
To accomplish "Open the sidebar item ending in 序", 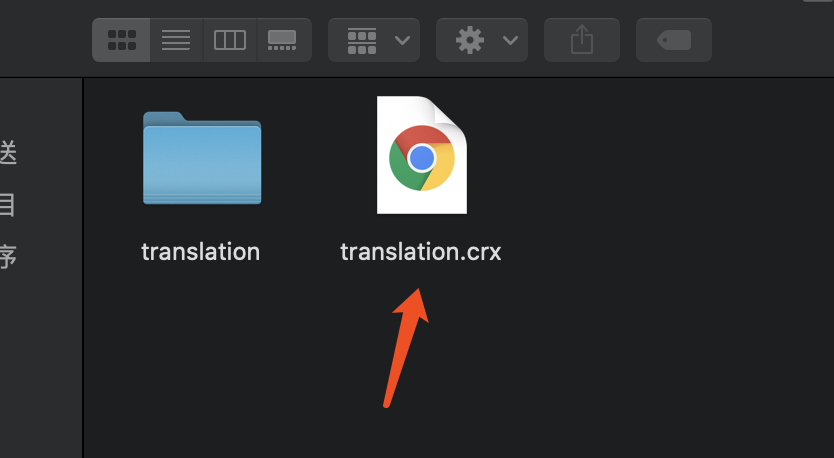I will pyautogui.click(x=8, y=257).
